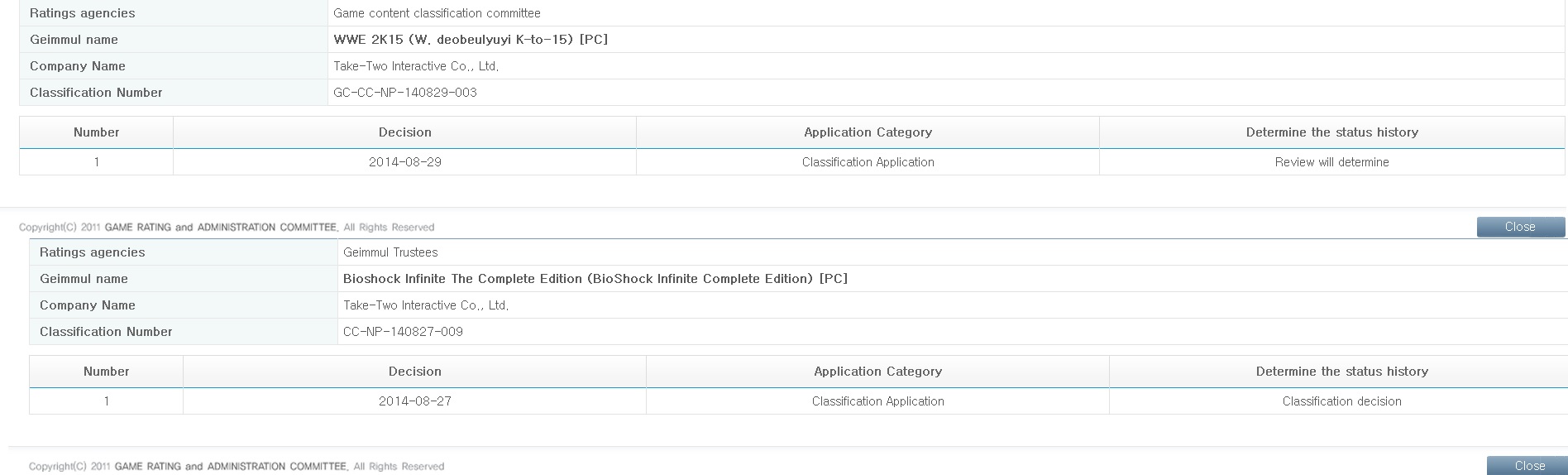This screenshot has width=1568, height=475.
Task: Click Classification Application cell in the 2014-08-27 row
Action: 877,401
